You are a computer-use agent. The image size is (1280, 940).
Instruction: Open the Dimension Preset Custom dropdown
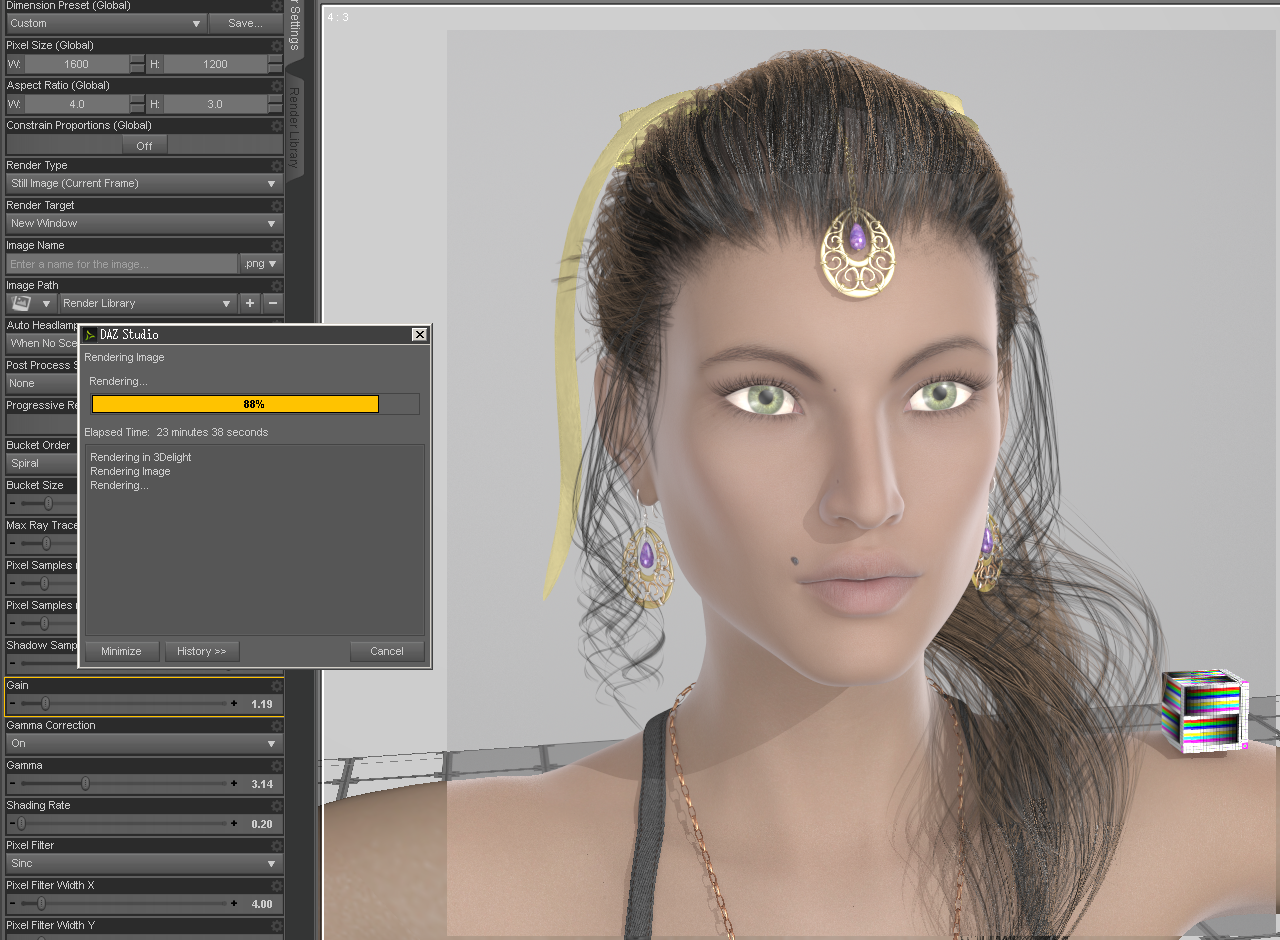coord(106,23)
